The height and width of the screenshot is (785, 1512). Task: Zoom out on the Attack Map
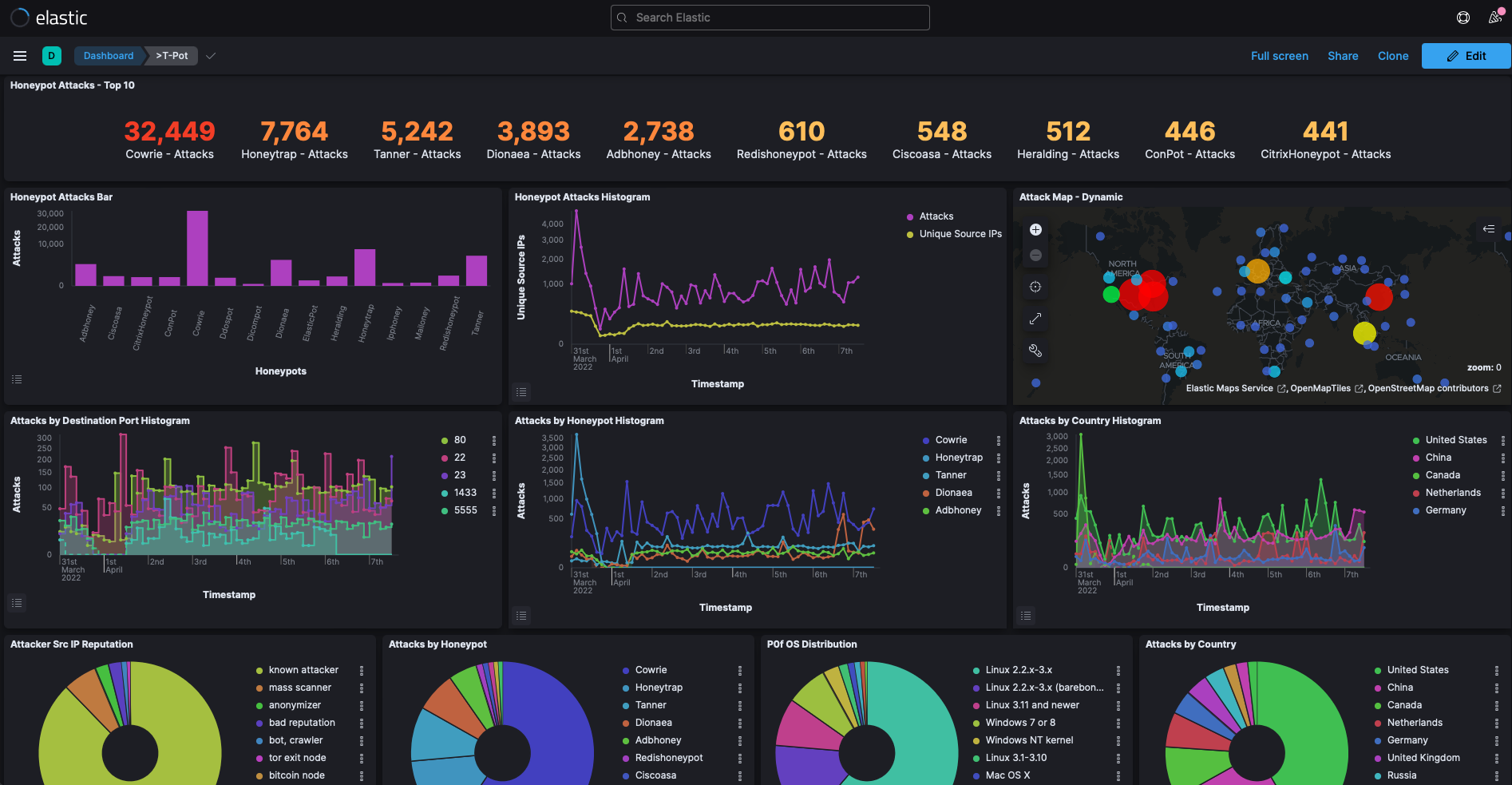(x=1035, y=255)
